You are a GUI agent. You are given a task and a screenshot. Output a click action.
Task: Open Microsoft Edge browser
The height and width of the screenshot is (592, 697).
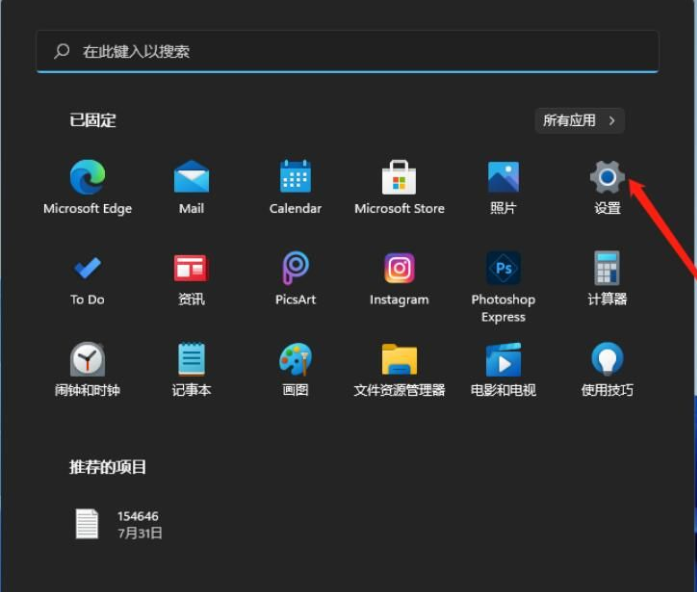coord(87,179)
